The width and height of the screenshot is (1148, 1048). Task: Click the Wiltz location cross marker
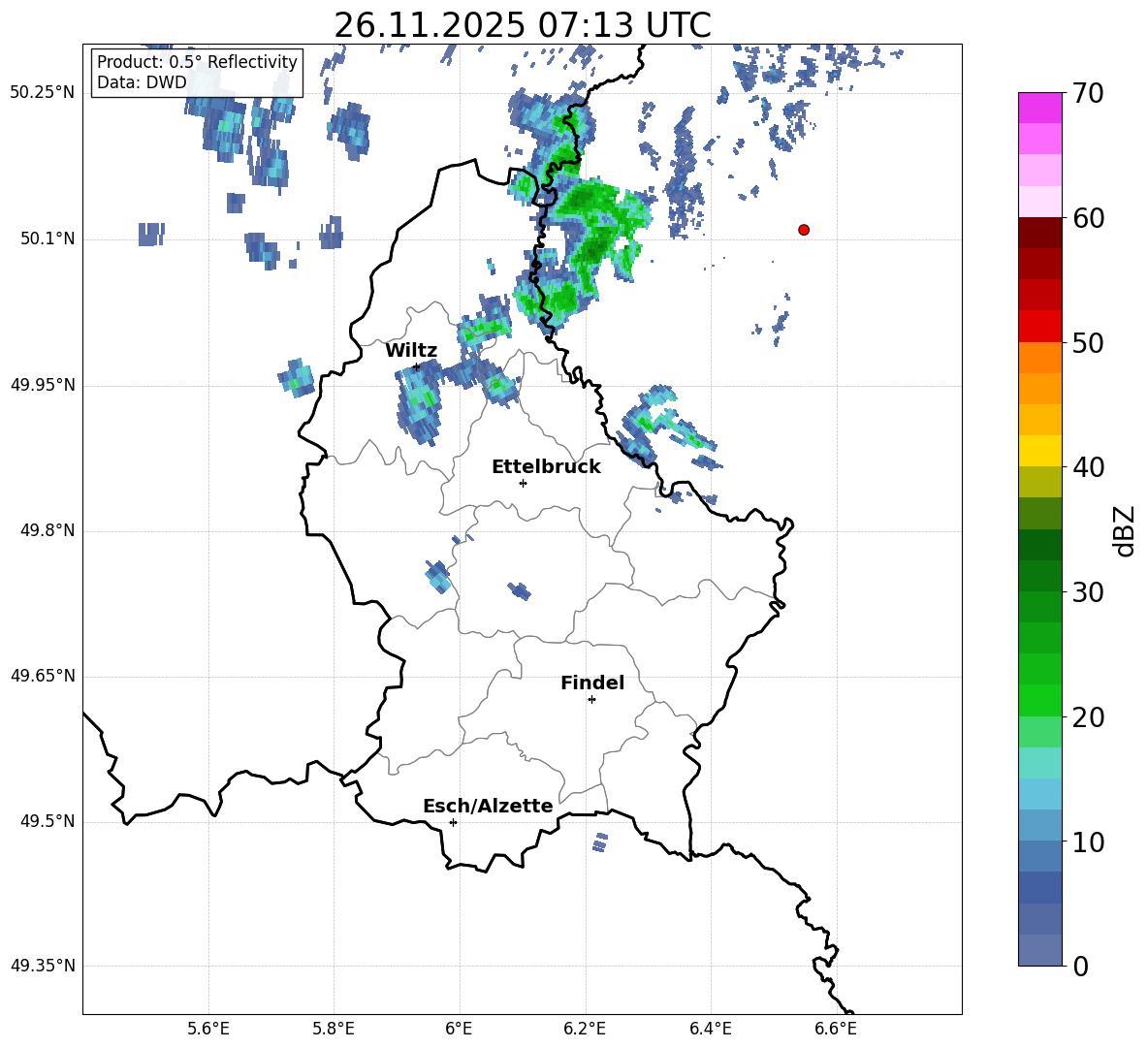coord(416,367)
